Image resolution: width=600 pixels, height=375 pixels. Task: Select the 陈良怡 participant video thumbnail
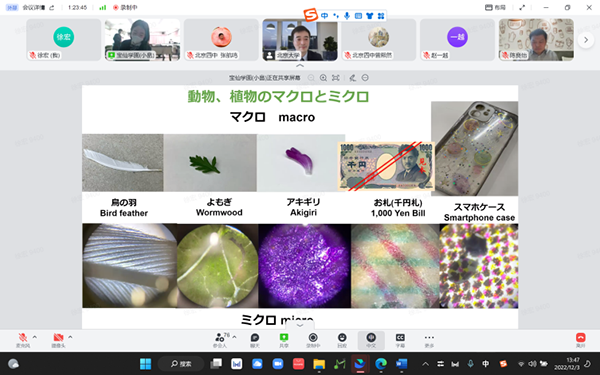(x=536, y=40)
